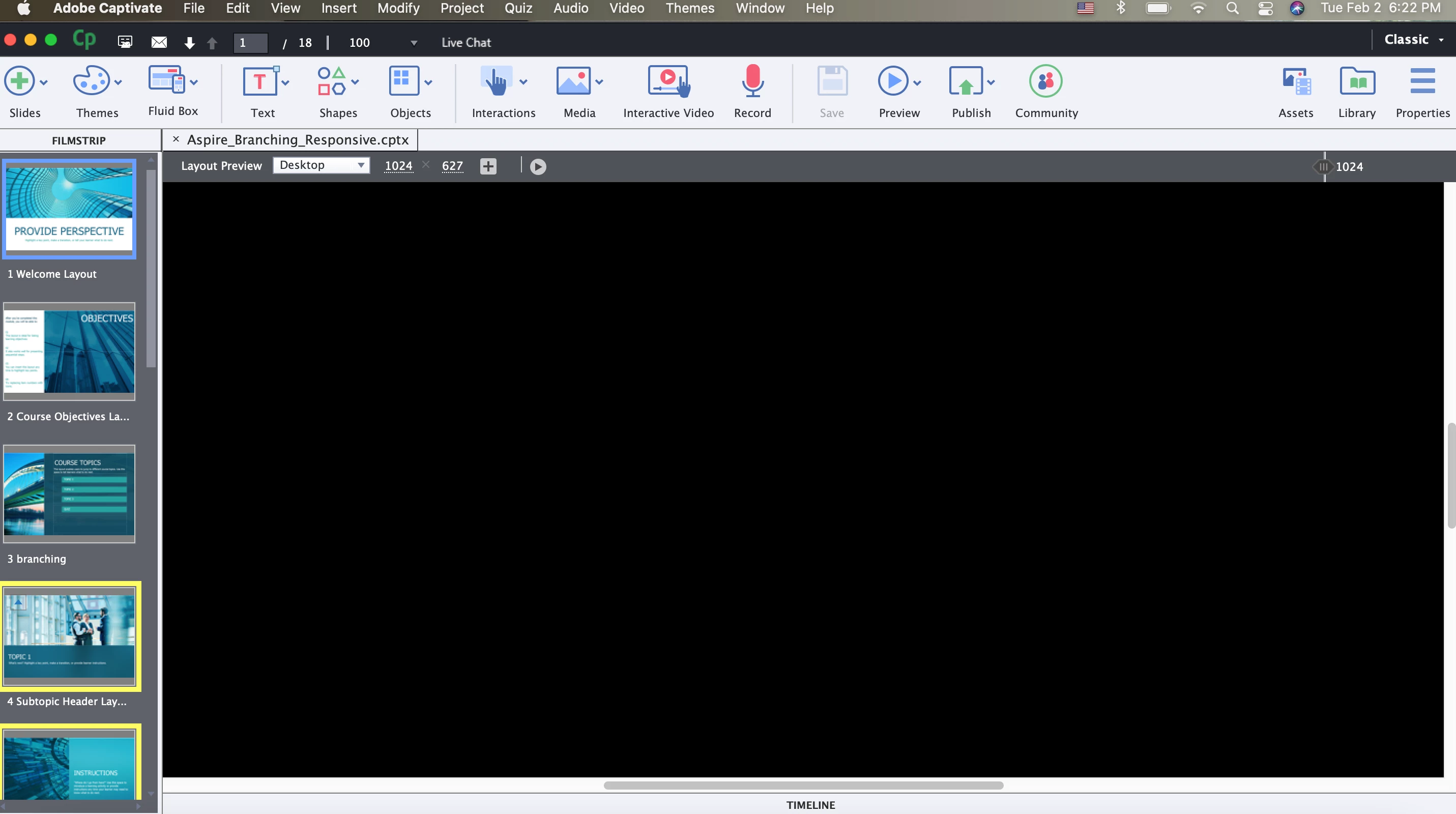Open the Desktop layout preview dropdown
Image resolution: width=1456 pixels, height=814 pixels.
321,165
